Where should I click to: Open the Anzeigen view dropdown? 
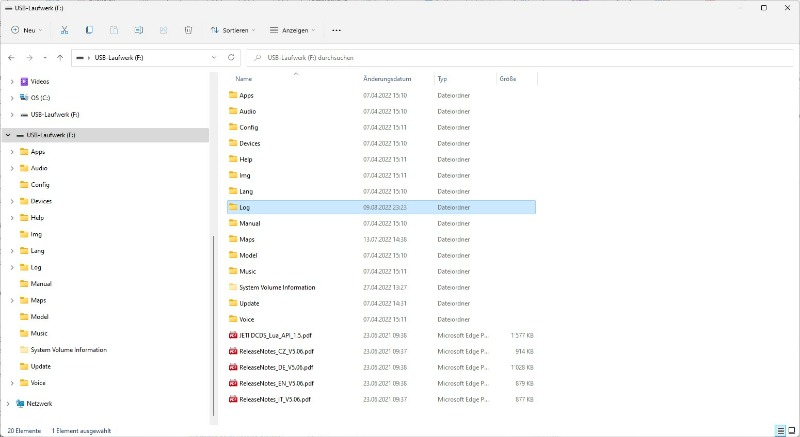(x=292, y=31)
